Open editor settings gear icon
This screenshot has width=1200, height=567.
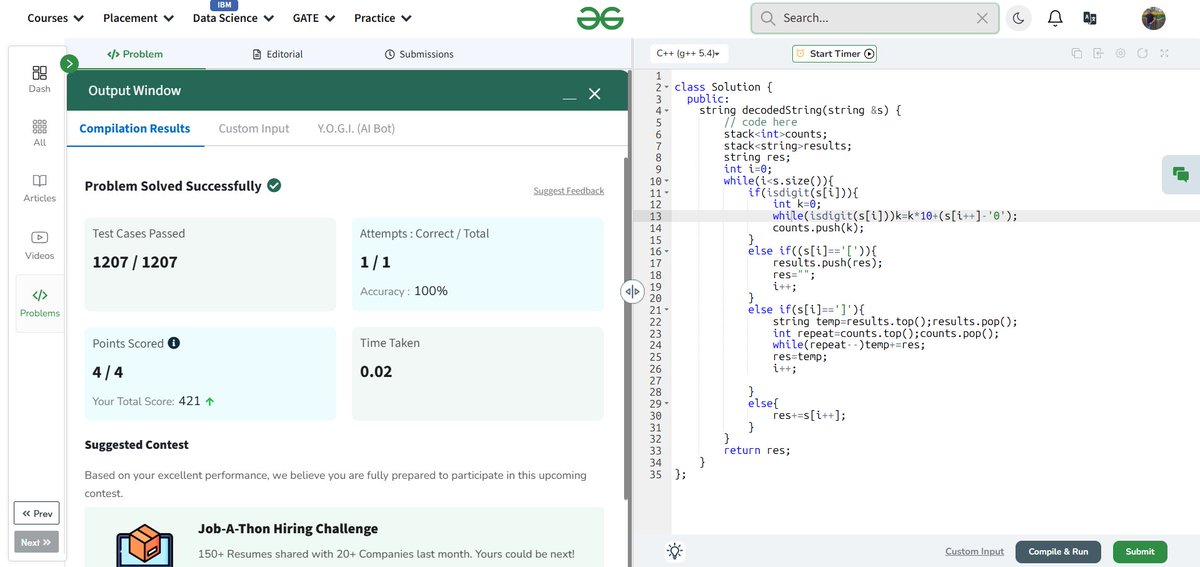click(x=1120, y=54)
